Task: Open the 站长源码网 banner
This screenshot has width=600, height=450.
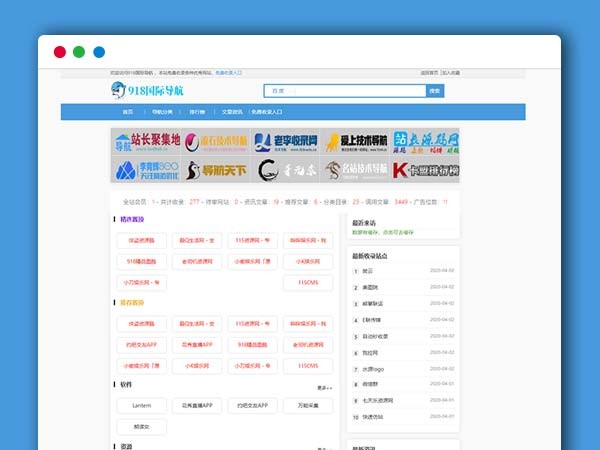Action: click(426, 141)
